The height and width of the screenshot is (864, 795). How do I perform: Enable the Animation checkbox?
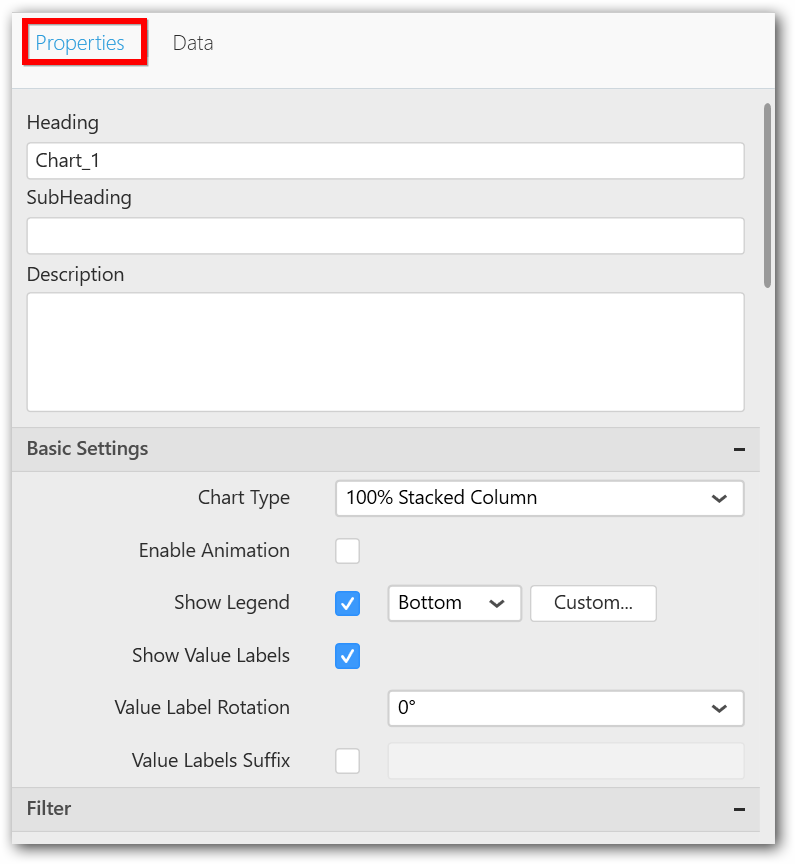[x=347, y=551]
